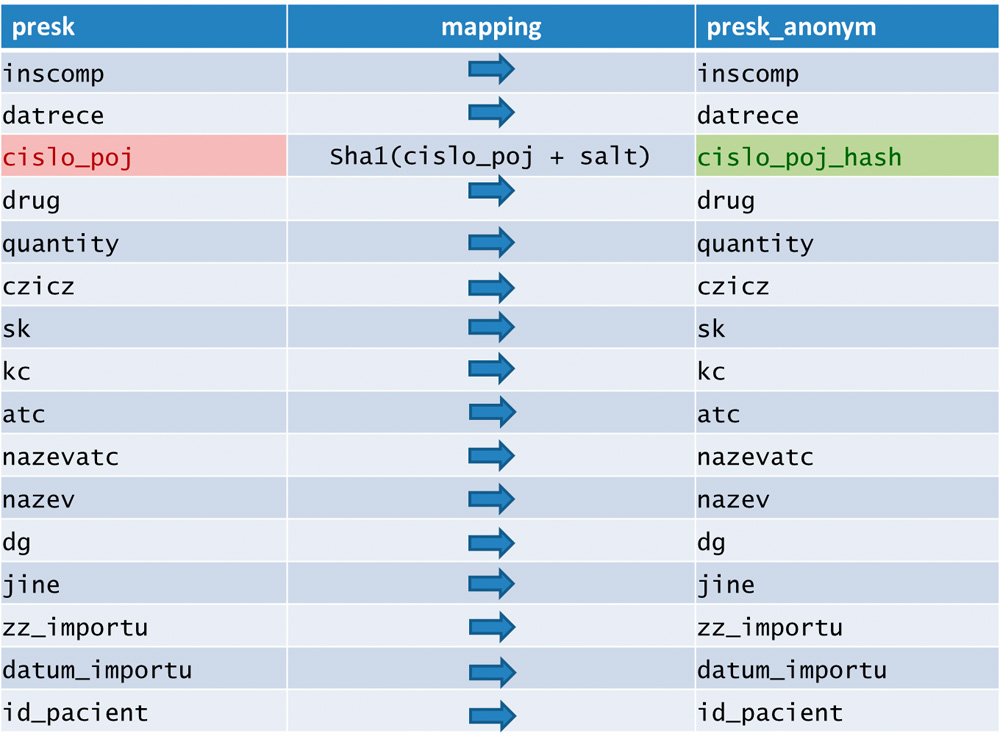Viewport: 1000px width, 742px height.
Task: Click the quantity row mapping arrow
Action: [491, 242]
